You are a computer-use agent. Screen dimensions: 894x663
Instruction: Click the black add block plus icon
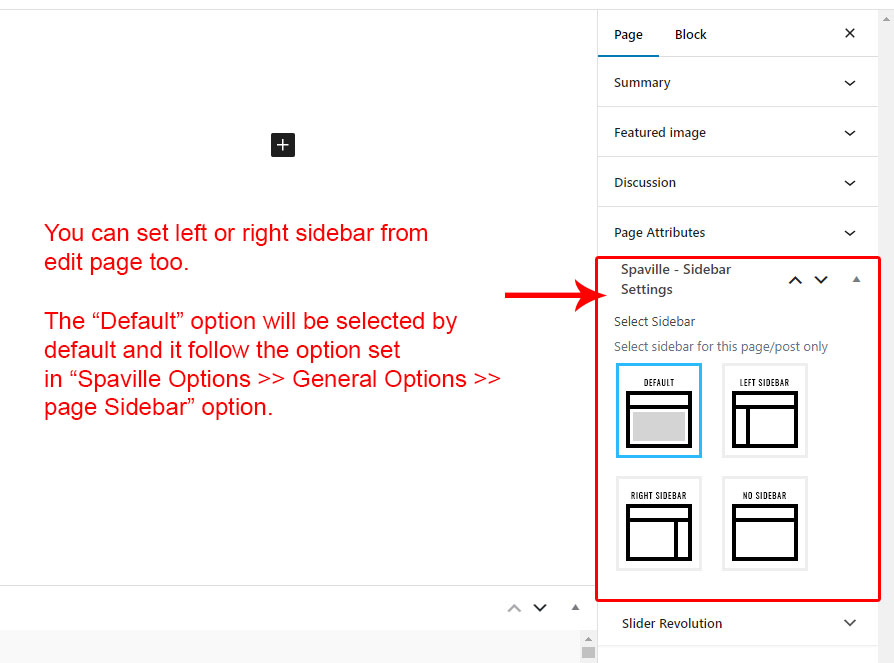pos(283,145)
